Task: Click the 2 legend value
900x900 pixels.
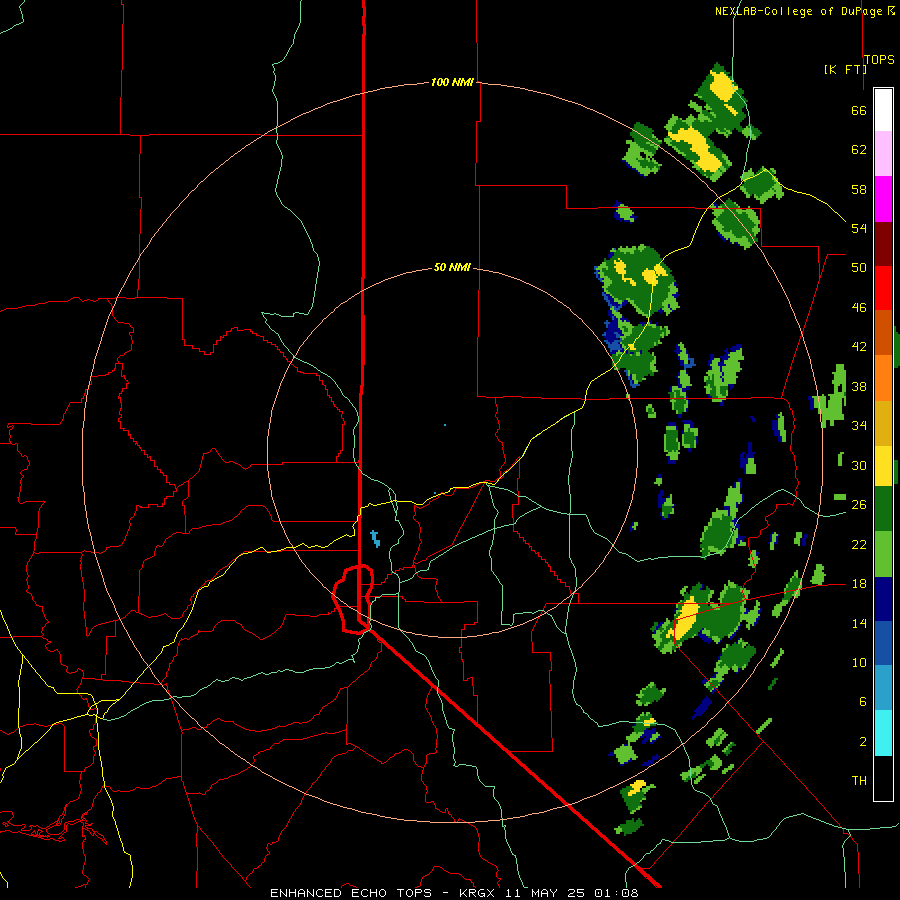Action: (x=862, y=742)
